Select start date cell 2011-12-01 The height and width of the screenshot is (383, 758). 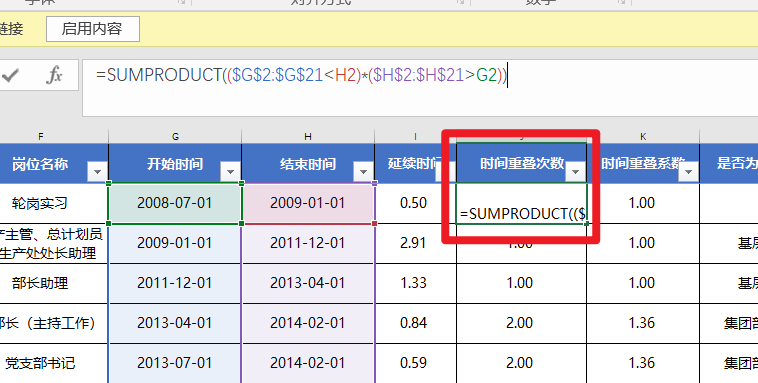(x=175, y=283)
